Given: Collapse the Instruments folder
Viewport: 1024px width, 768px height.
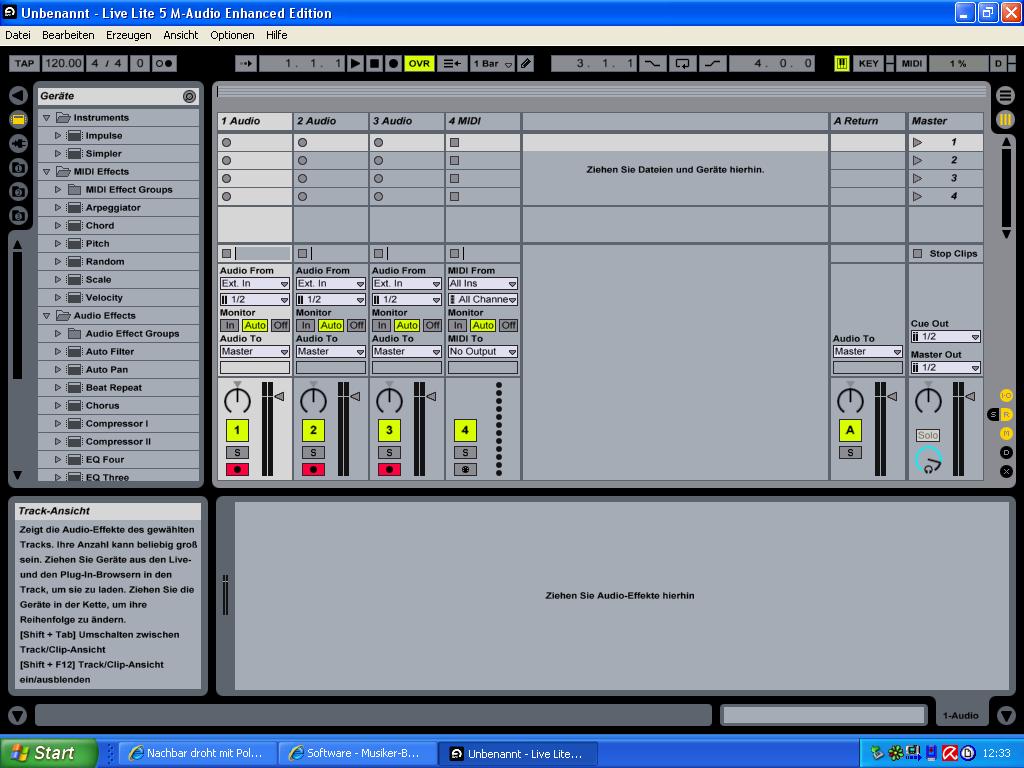Looking at the screenshot, I should [x=46, y=118].
